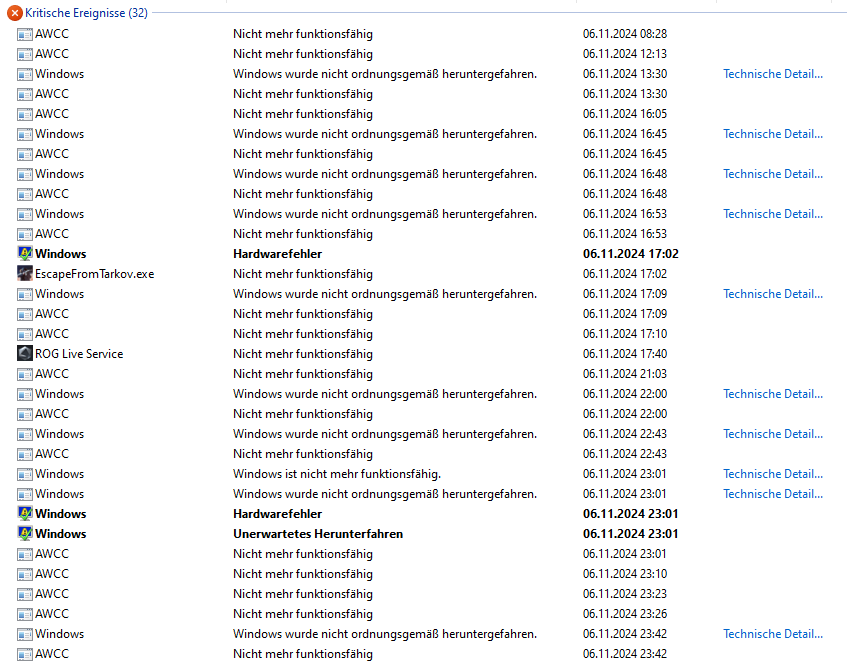Click the Windows icon at 22:00
847x667 pixels.
25,394
